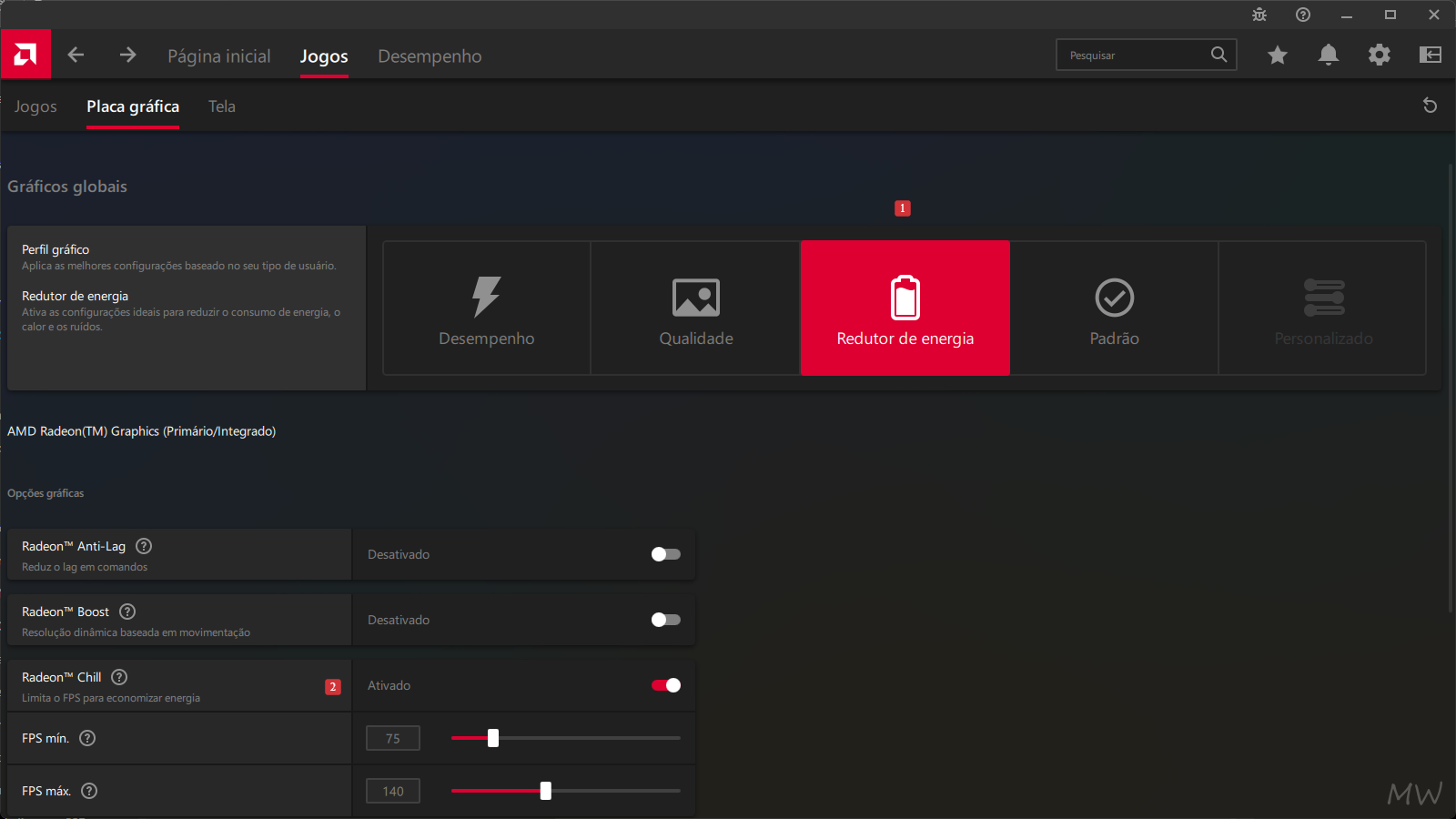1456x819 pixels.
Task: Open favorites with the star icon
Action: click(1278, 55)
